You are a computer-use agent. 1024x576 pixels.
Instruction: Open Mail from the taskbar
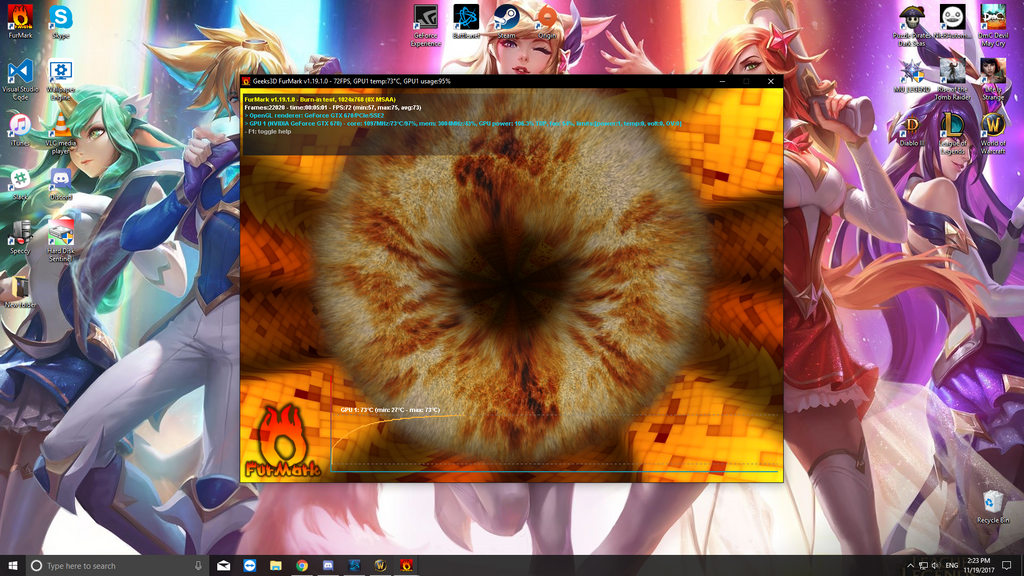[x=223, y=566]
